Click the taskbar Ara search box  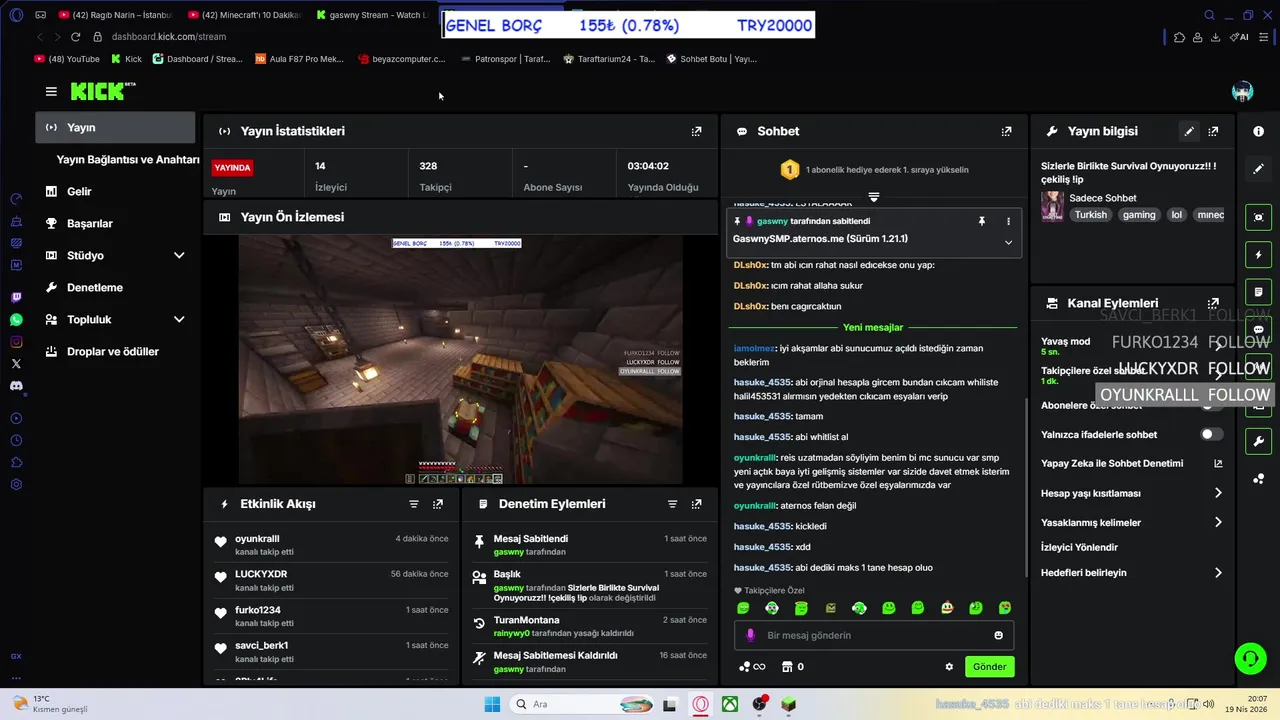click(583, 704)
